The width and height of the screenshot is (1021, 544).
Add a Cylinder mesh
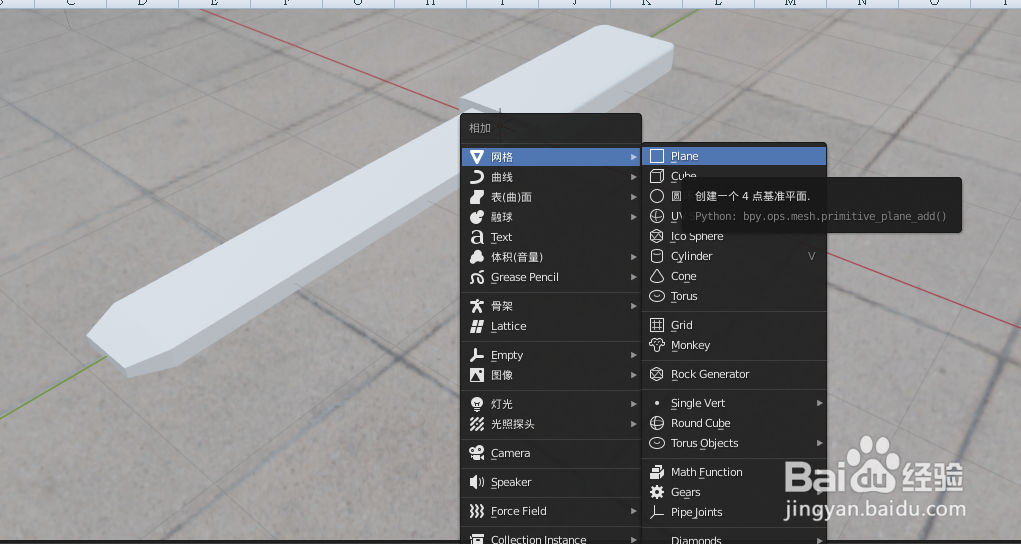coord(734,256)
